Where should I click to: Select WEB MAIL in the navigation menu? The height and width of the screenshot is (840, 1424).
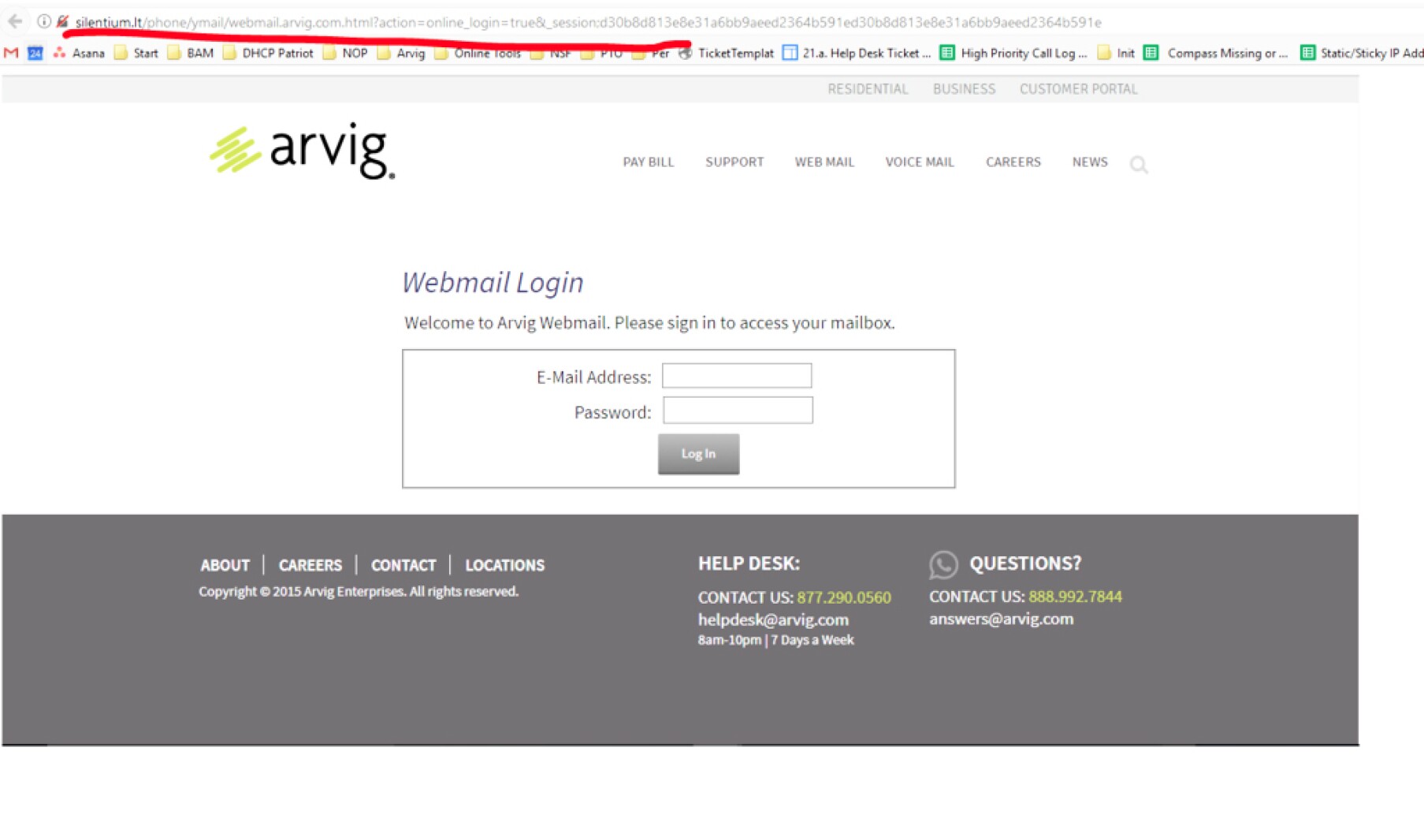coord(824,162)
